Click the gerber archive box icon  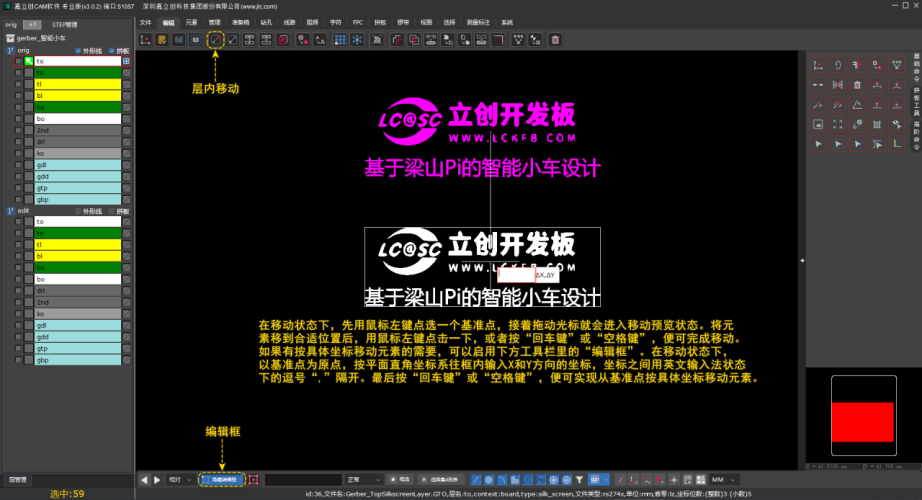[10, 38]
